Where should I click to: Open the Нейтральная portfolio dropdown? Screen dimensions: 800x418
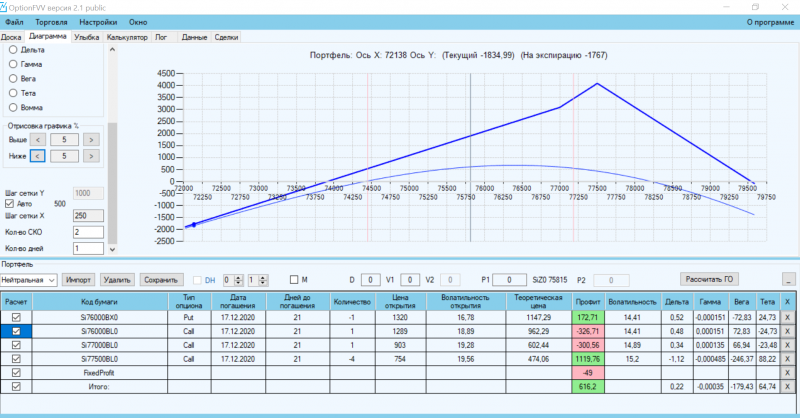29,280
